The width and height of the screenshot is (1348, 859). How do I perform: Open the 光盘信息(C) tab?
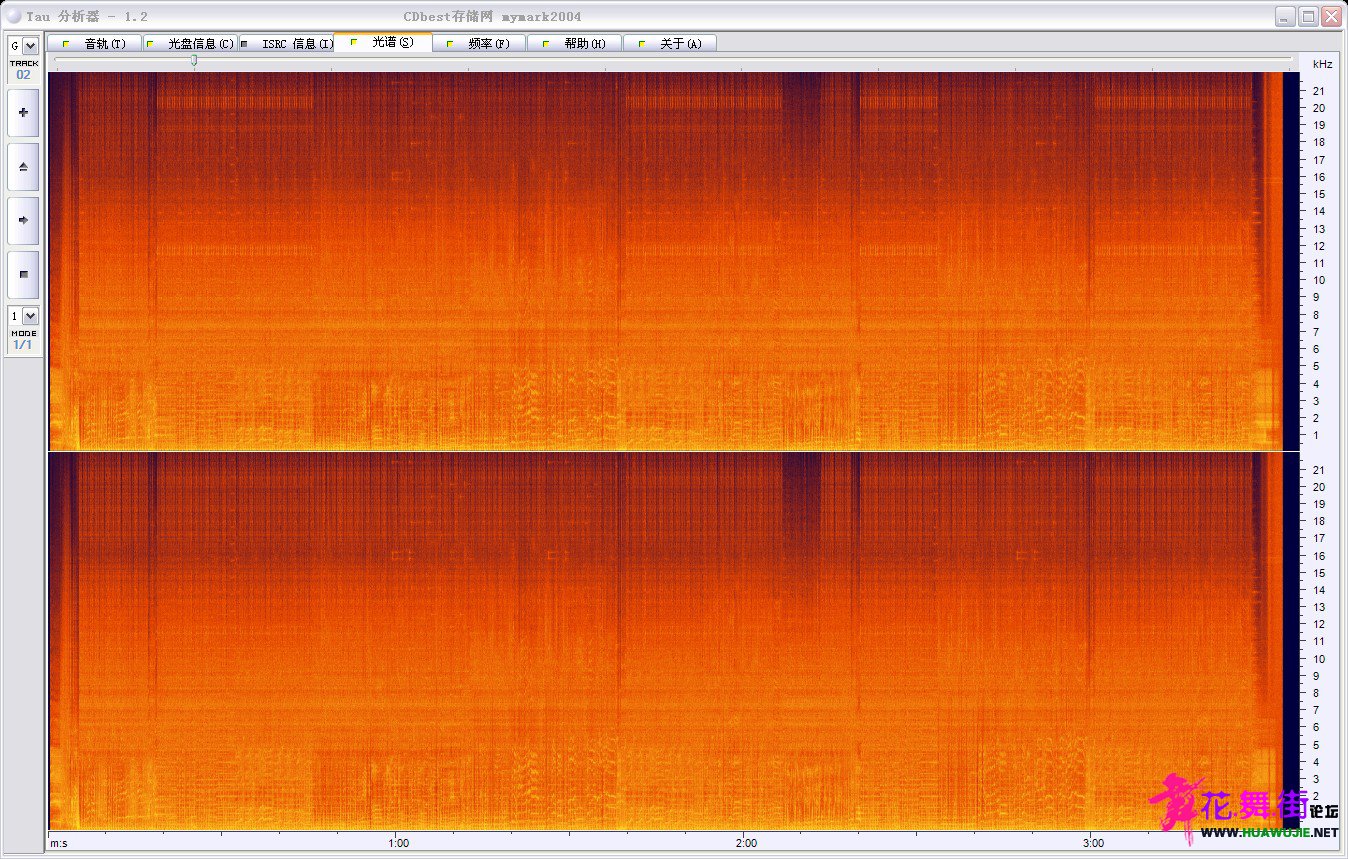tap(189, 43)
